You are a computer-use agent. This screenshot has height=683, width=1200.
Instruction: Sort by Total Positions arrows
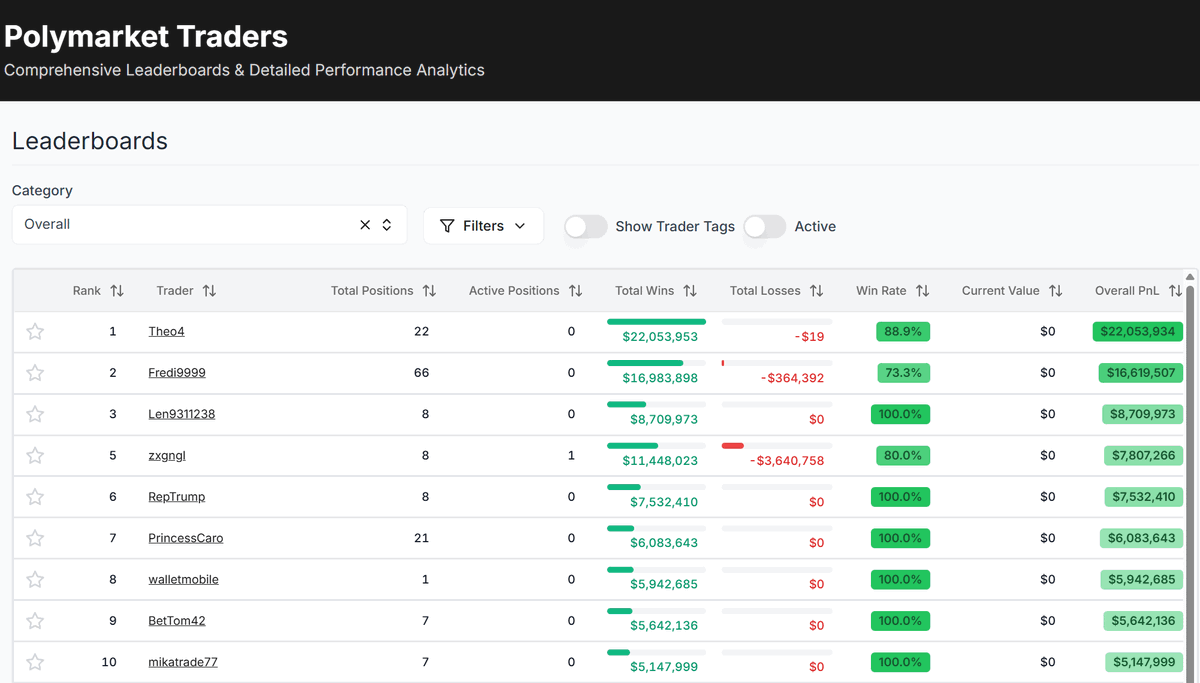pos(429,291)
